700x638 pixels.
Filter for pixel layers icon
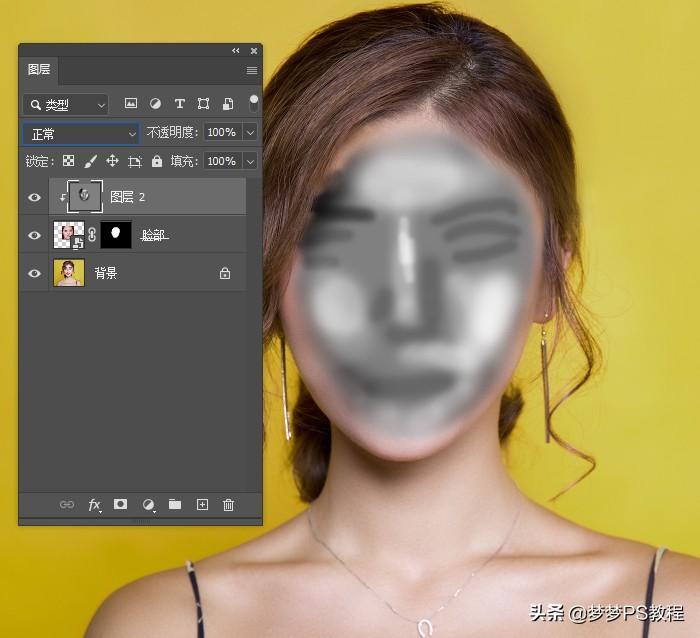tap(130, 104)
